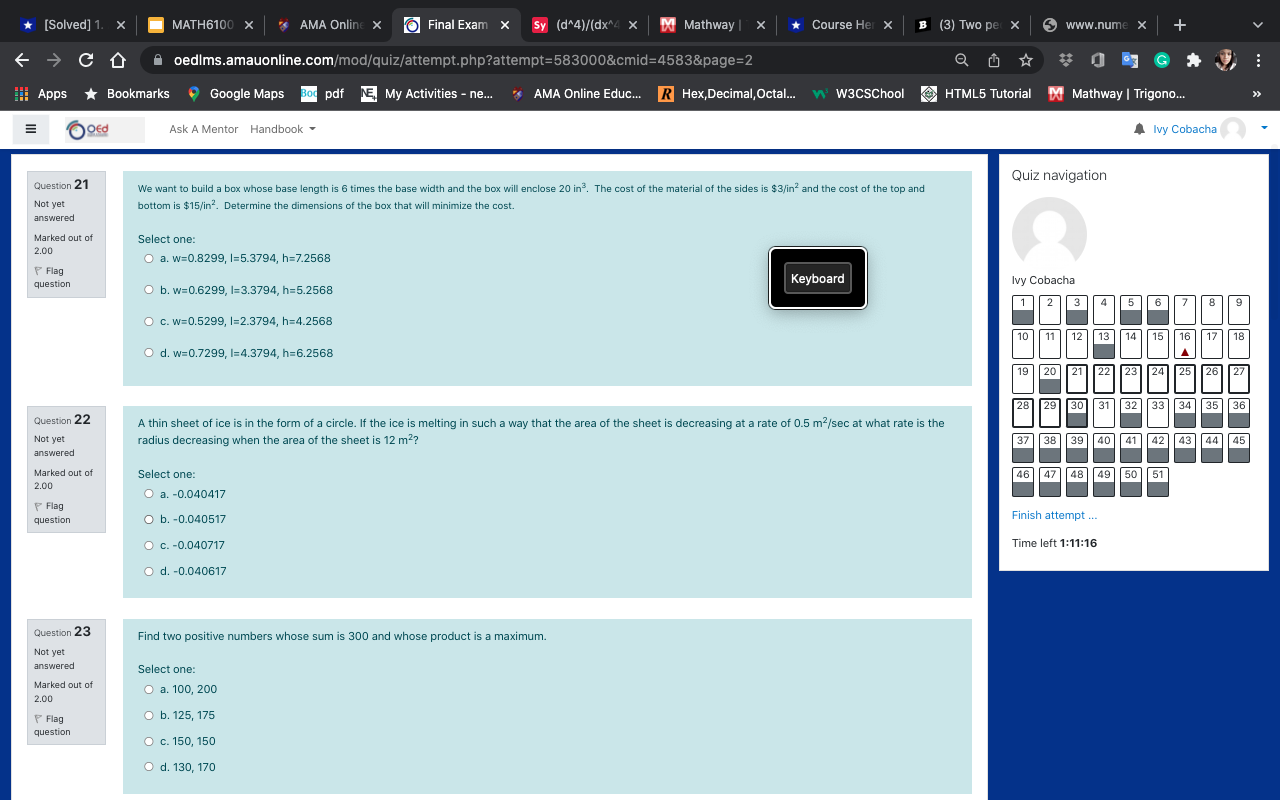Flag question 21
Viewport: 1280px width, 800px height.
[x=50, y=277]
